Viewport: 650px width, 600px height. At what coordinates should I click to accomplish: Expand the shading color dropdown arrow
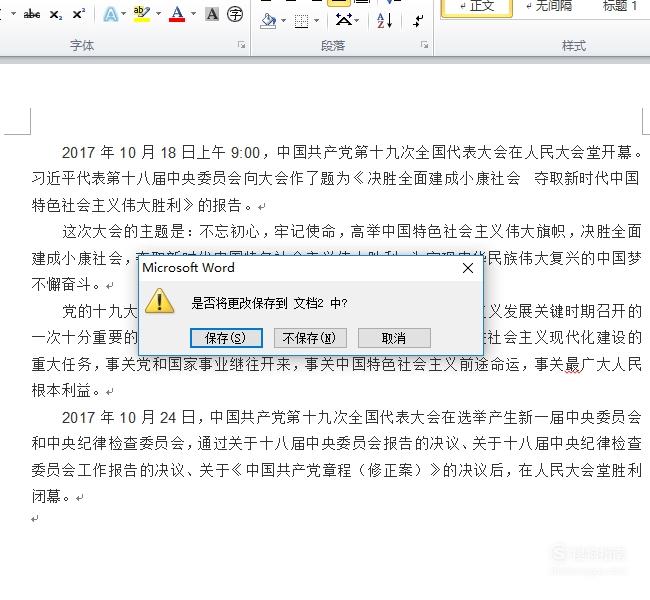coord(284,20)
